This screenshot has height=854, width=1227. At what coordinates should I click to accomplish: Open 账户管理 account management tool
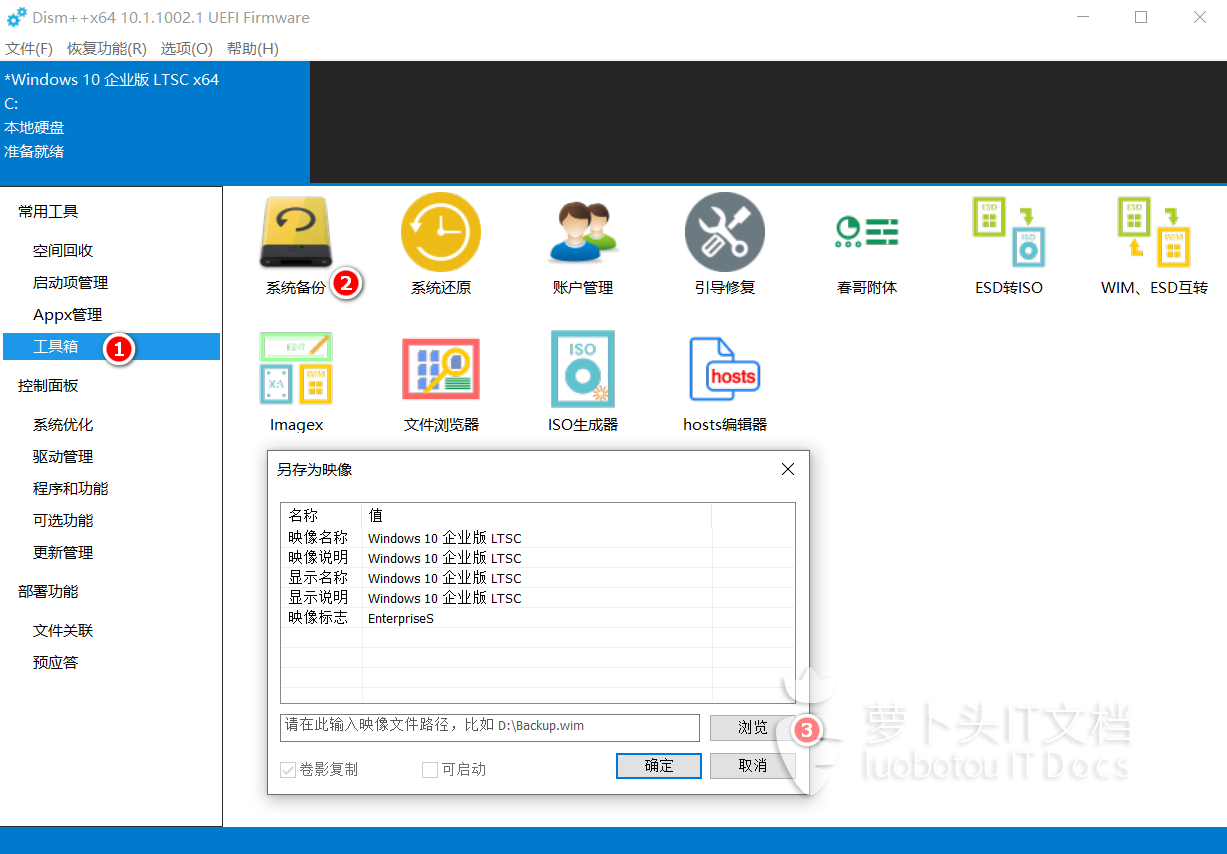(x=583, y=233)
